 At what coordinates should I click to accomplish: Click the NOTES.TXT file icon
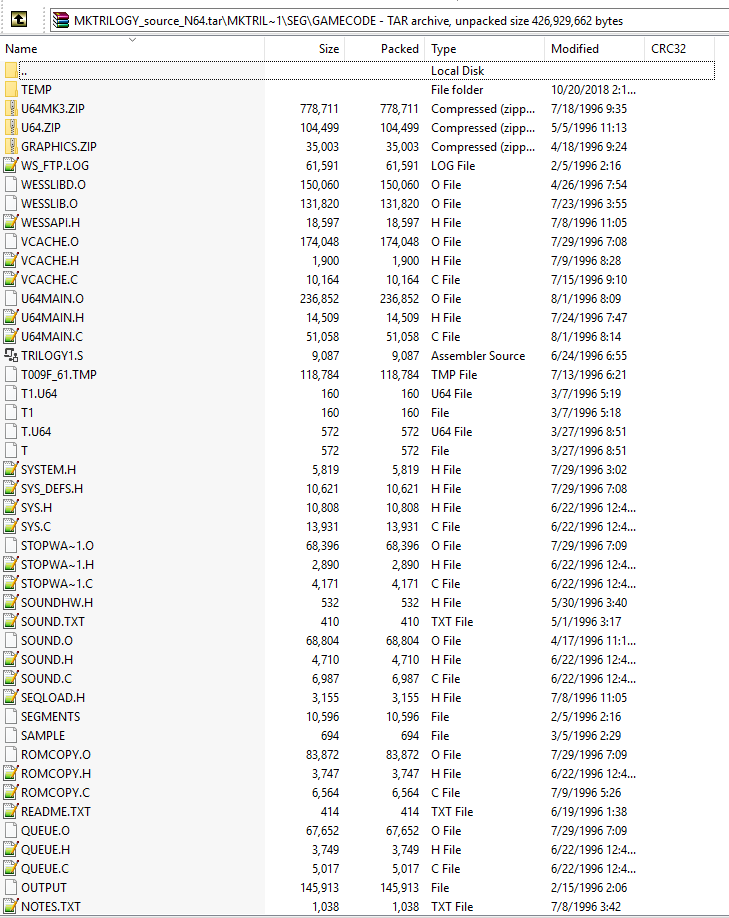[11, 906]
